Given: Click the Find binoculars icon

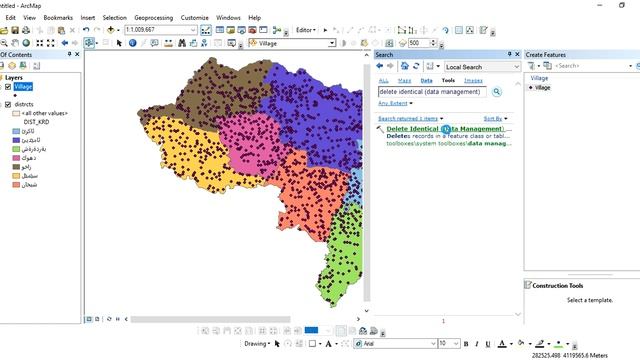Looking at the screenshot, I should pyautogui.click(x=182, y=43).
